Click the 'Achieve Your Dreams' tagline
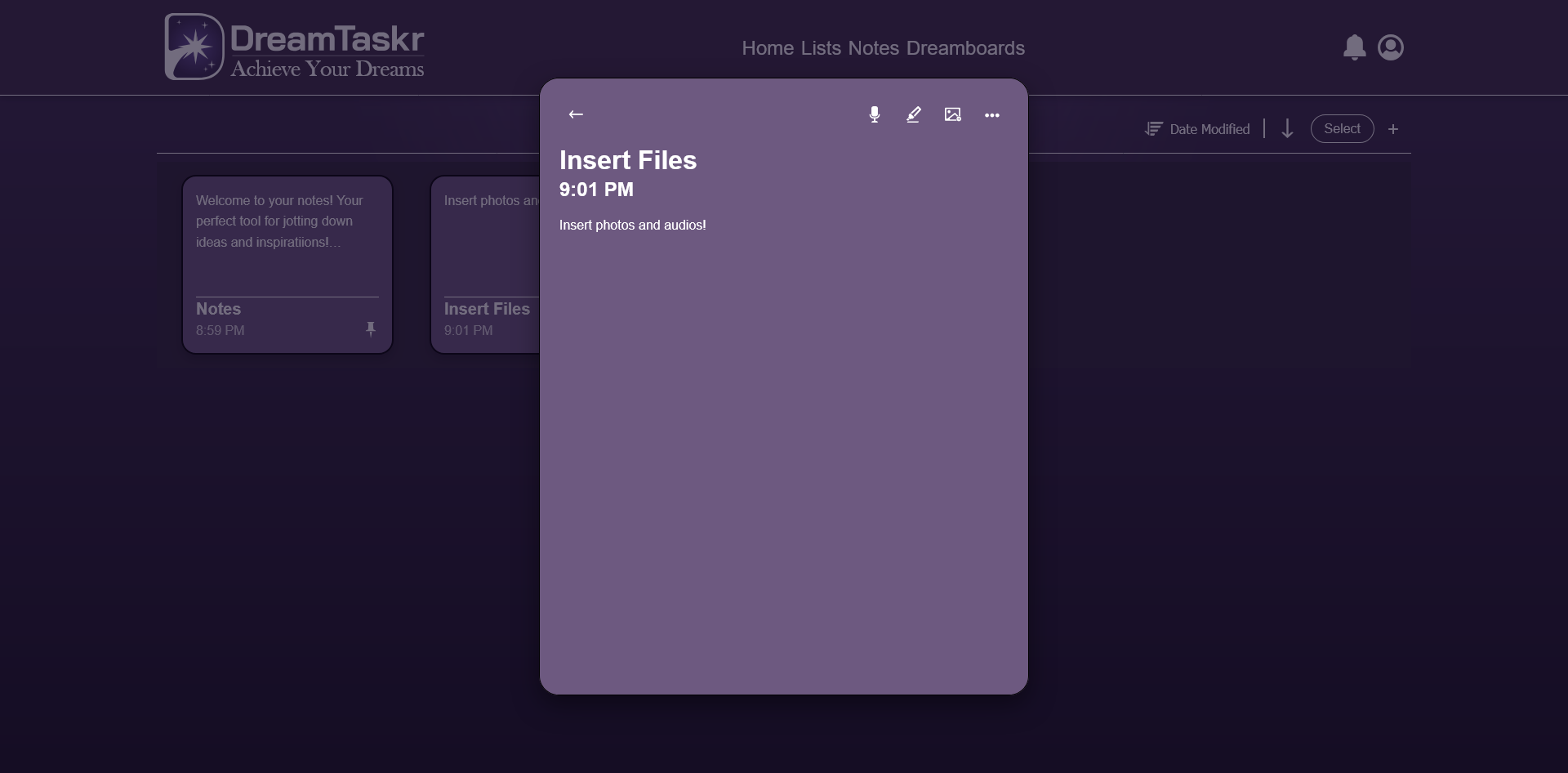 (x=327, y=69)
